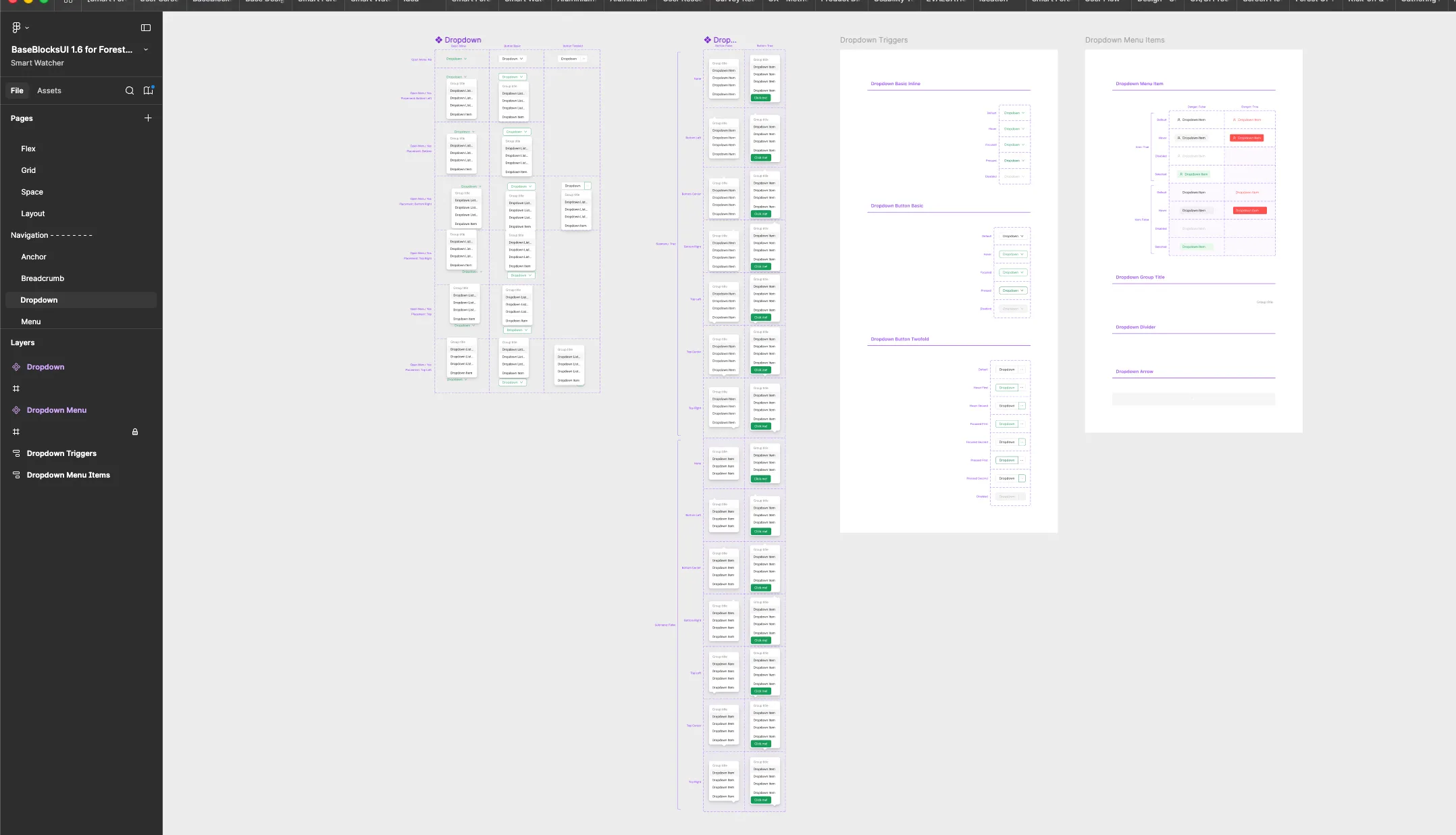The image size is (1456, 835).
Task: Select the purple Dropdown component label on canvas
Action: click(463, 40)
